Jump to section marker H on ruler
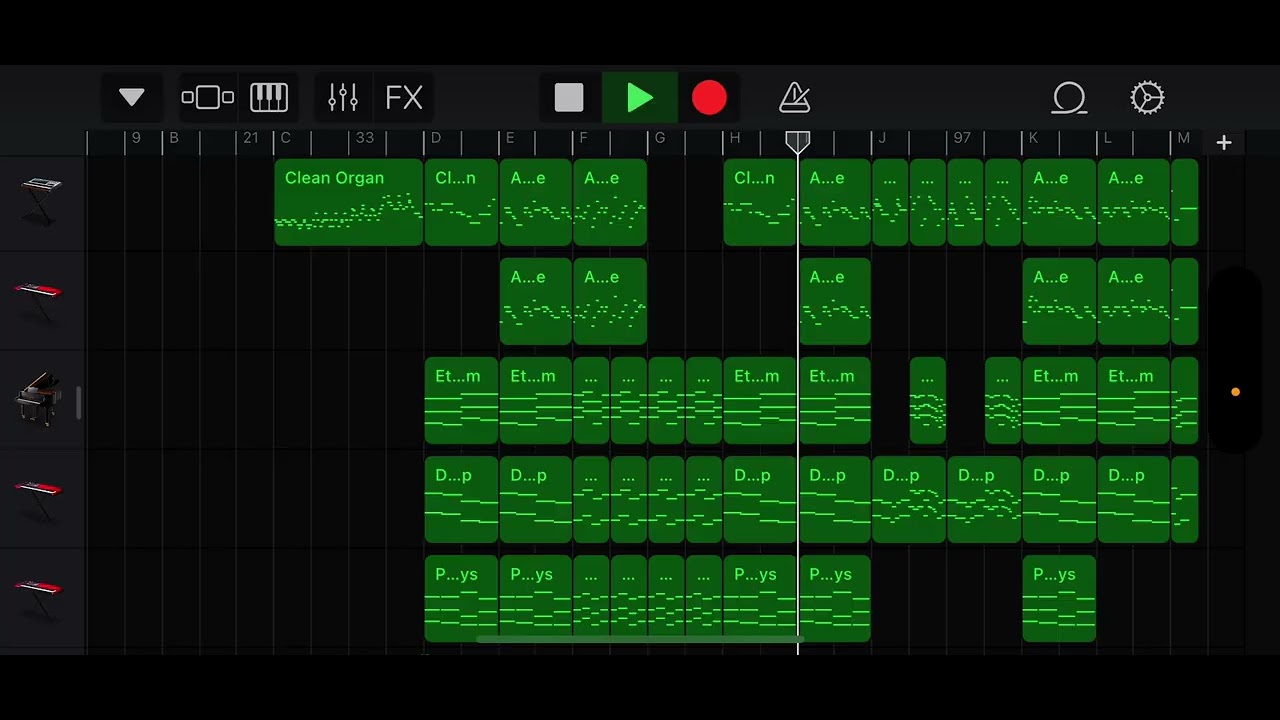 (x=735, y=138)
